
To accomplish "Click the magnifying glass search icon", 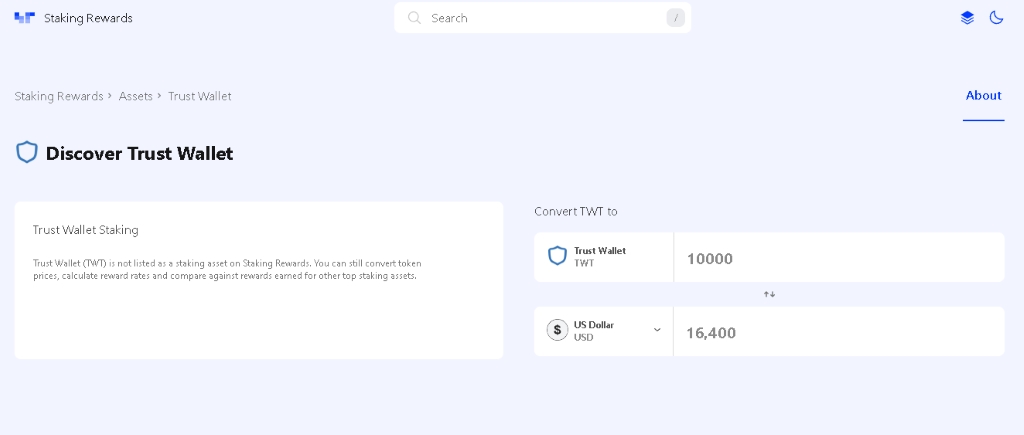I will pyautogui.click(x=414, y=18).
